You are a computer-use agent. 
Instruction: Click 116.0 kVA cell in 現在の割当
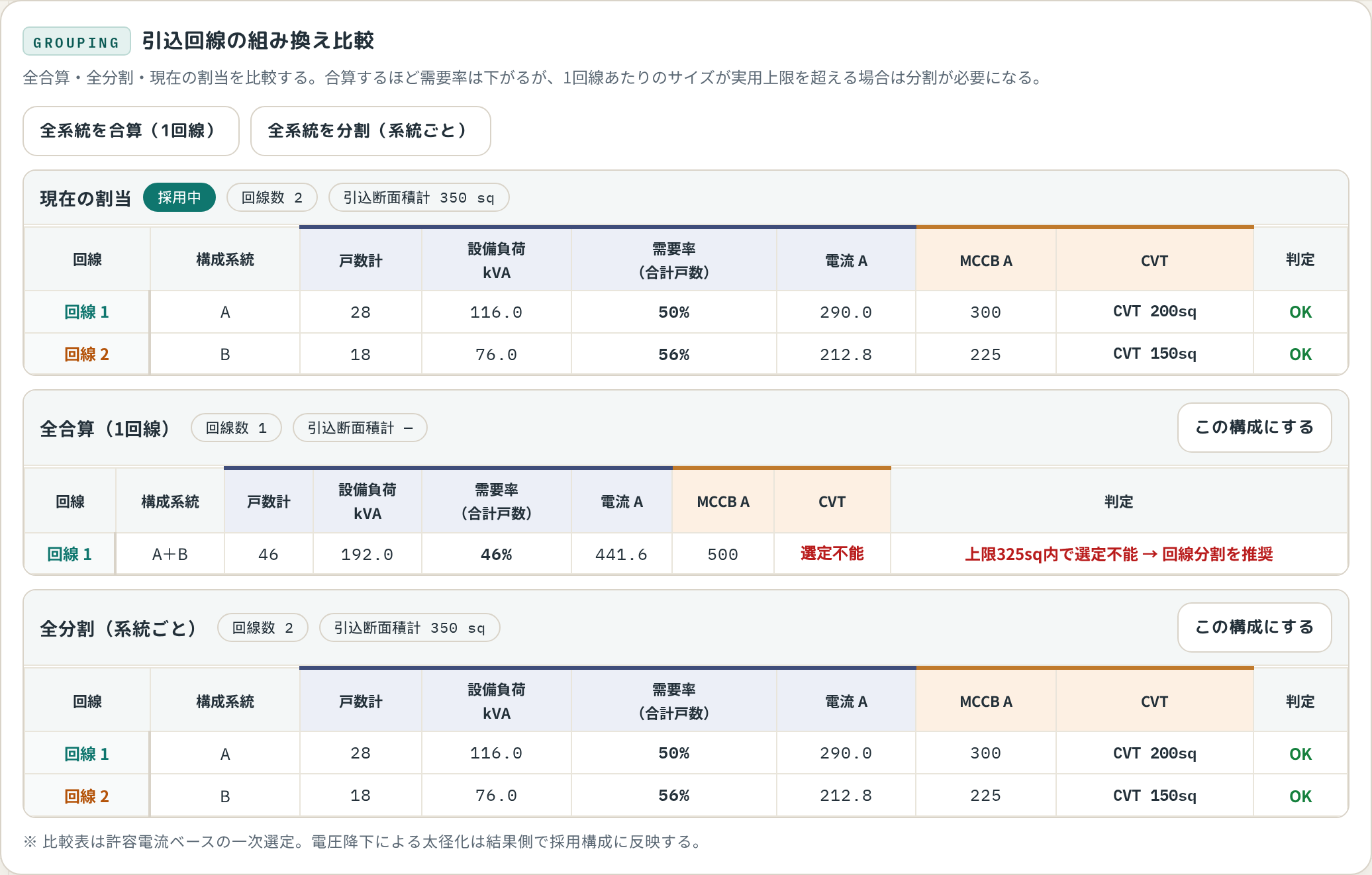point(497,312)
